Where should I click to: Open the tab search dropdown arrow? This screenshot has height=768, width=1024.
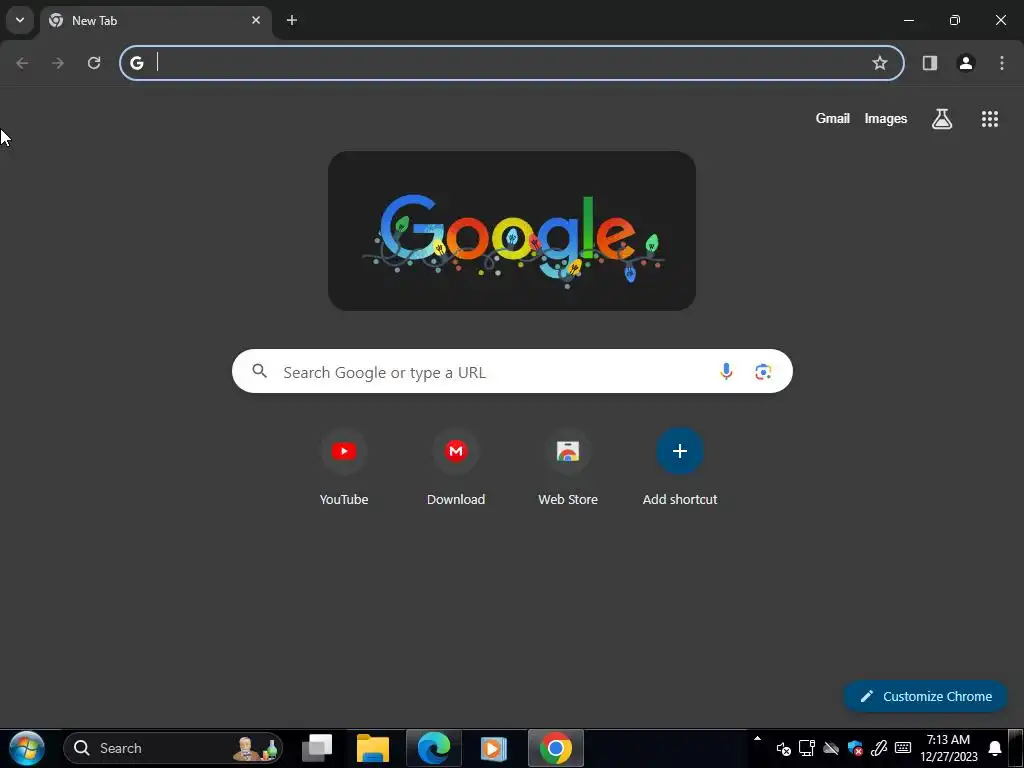coord(20,20)
